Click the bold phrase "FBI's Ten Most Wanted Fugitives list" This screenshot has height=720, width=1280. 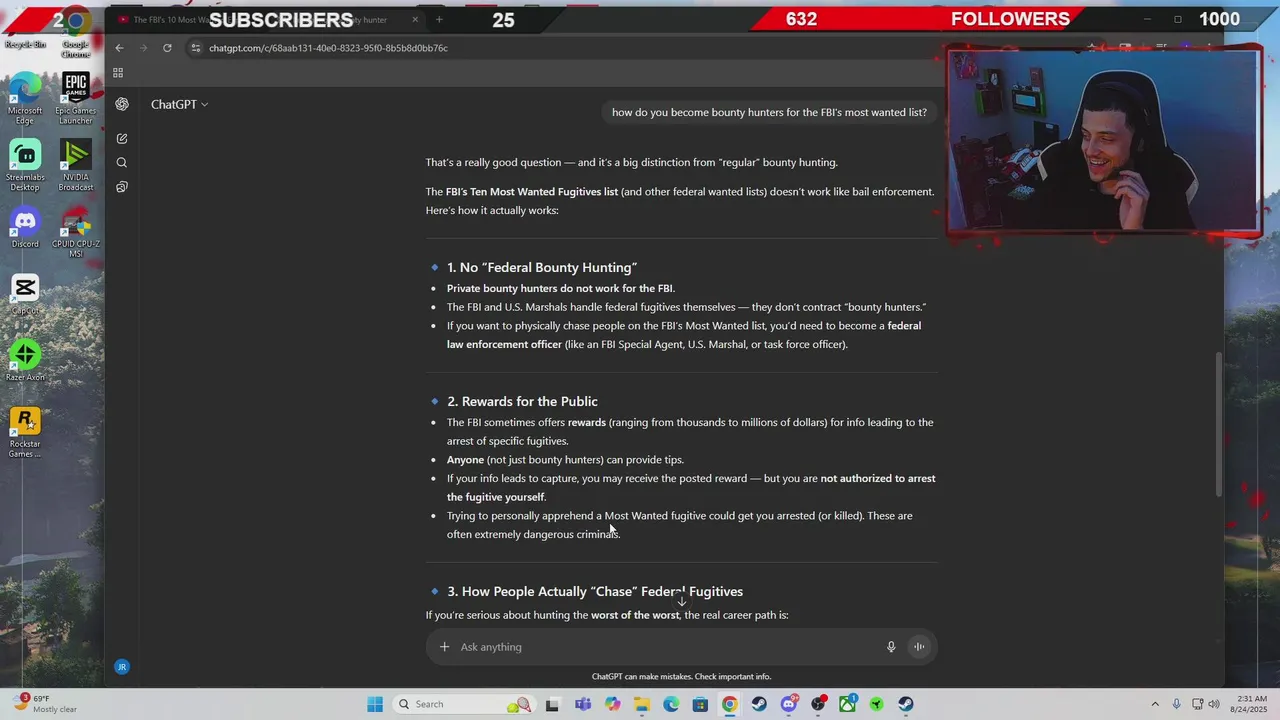point(532,192)
